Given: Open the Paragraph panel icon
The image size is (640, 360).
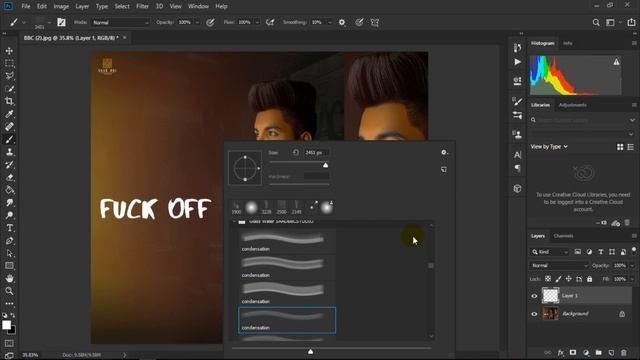Looking at the screenshot, I should (517, 168).
